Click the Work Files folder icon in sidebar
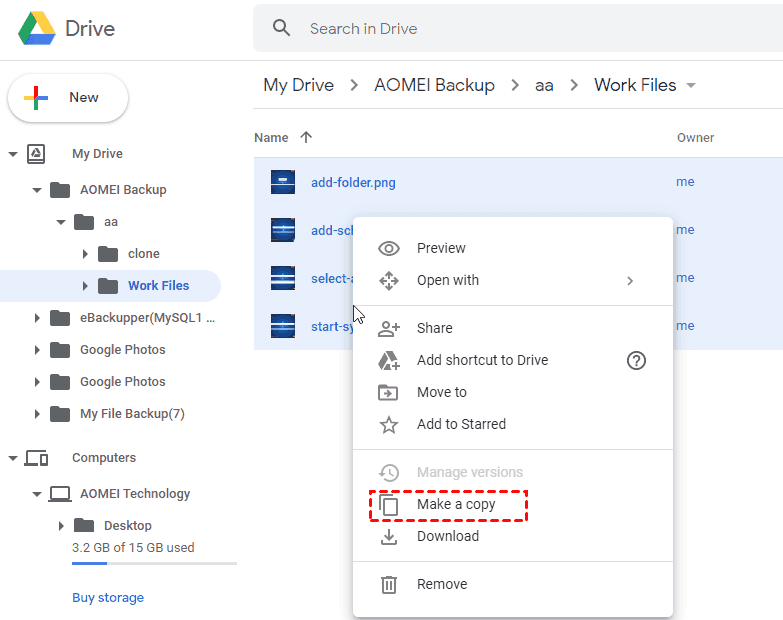 point(108,286)
